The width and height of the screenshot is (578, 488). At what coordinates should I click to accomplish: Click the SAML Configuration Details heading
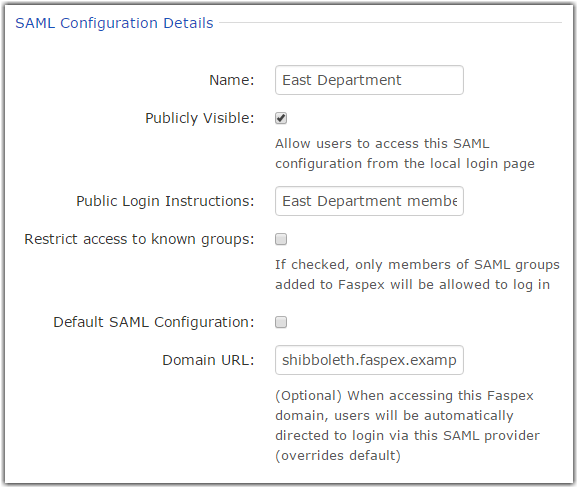[114, 23]
